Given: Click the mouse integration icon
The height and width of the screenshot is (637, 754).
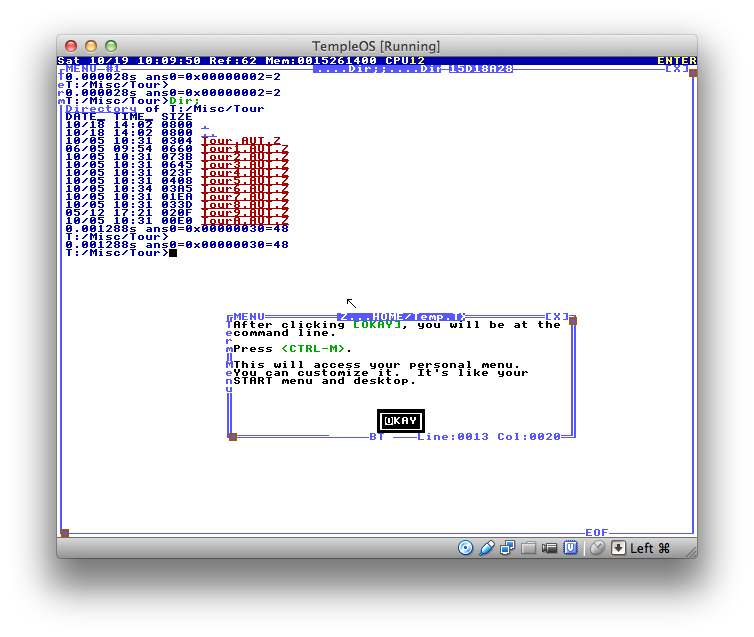Looking at the screenshot, I should [597, 548].
